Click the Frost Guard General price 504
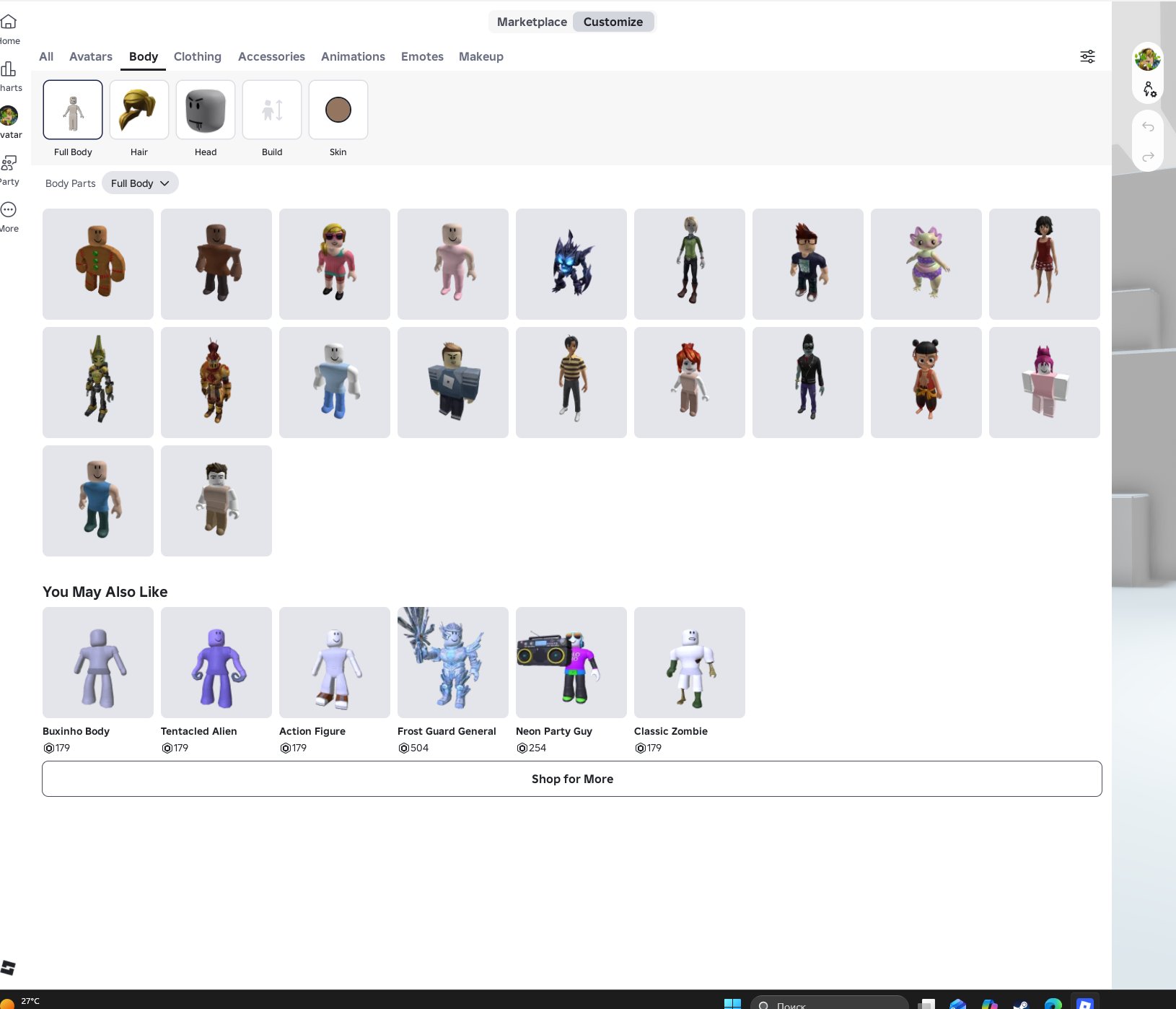Screen dimensions: 1176x1009 tap(414, 748)
